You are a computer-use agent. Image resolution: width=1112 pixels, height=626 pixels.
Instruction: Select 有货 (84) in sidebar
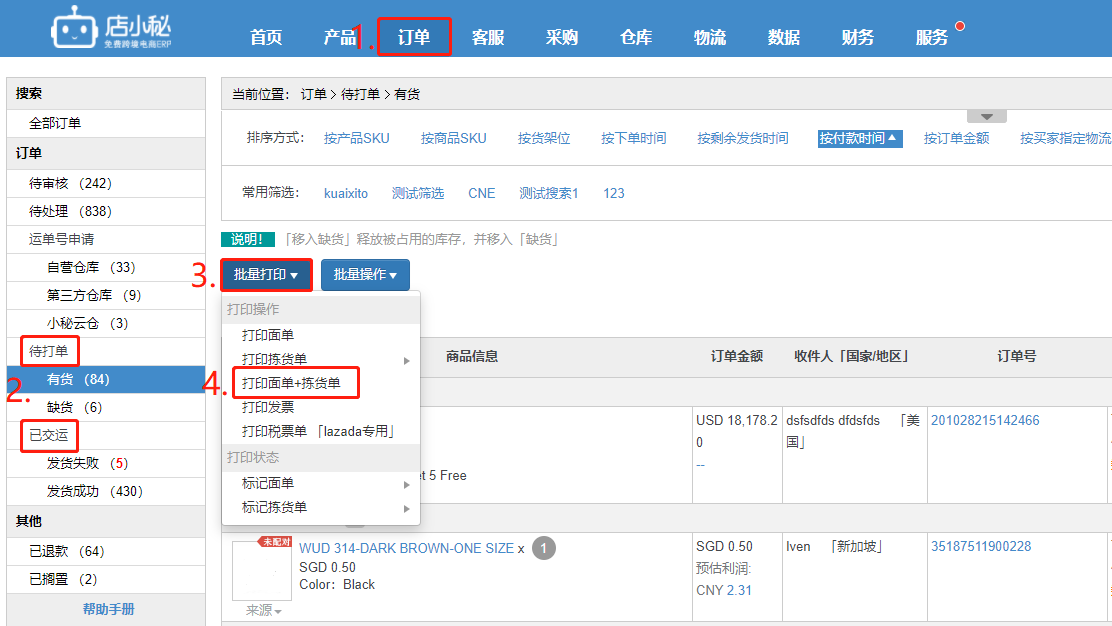[106, 379]
